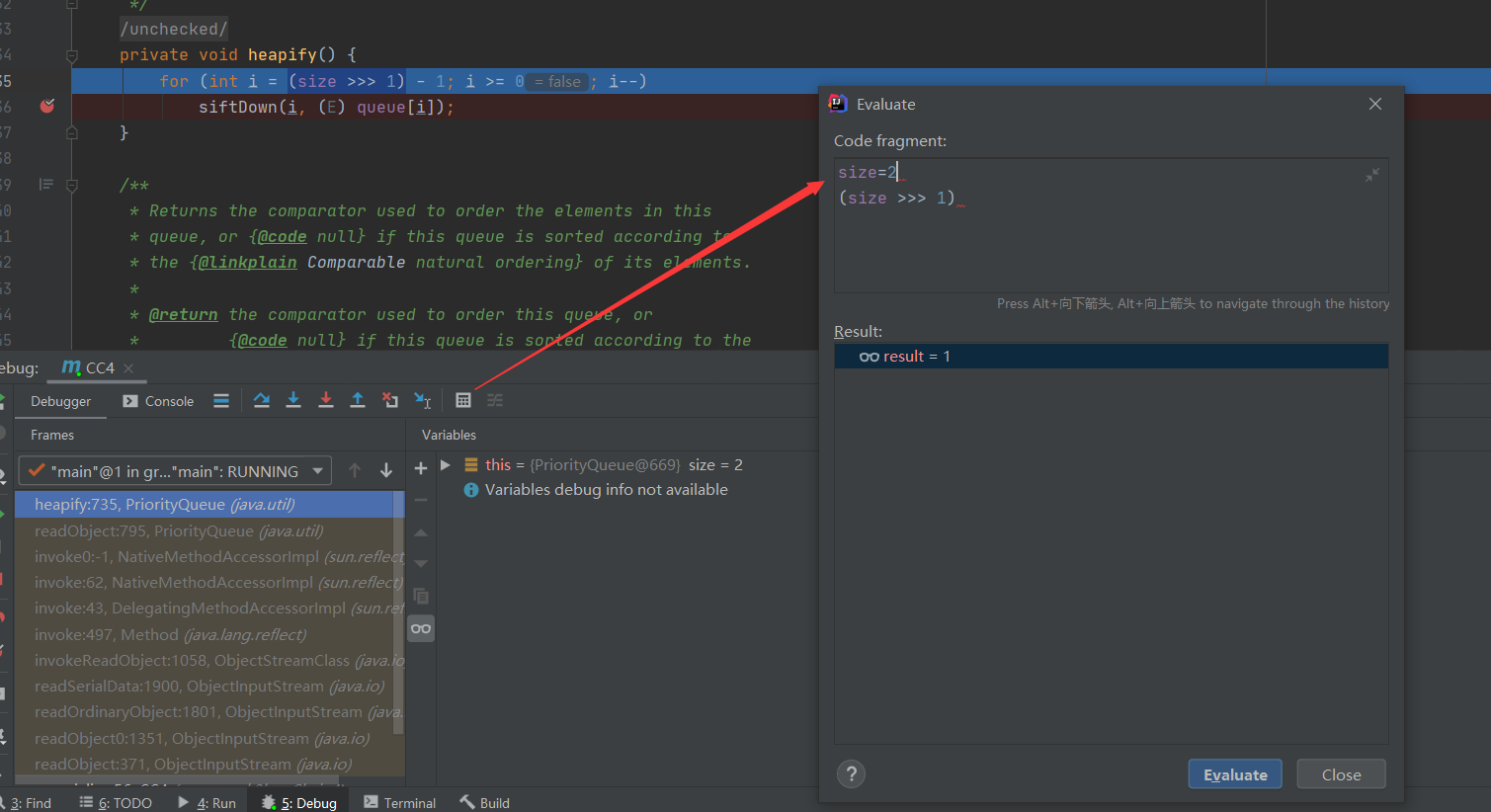The height and width of the screenshot is (812, 1491).
Task: Click Drop Frame icon
Action: [x=390, y=400]
